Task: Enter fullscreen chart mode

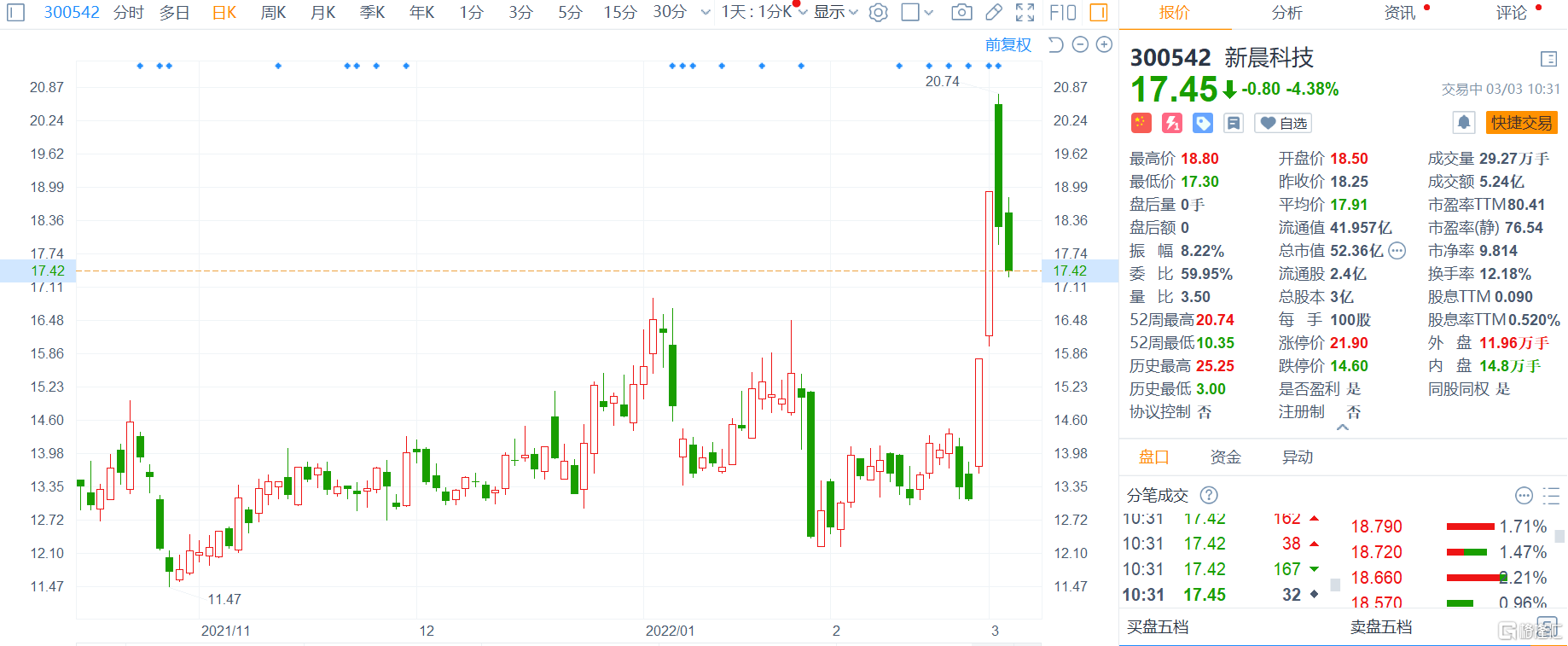Action: (x=1025, y=13)
